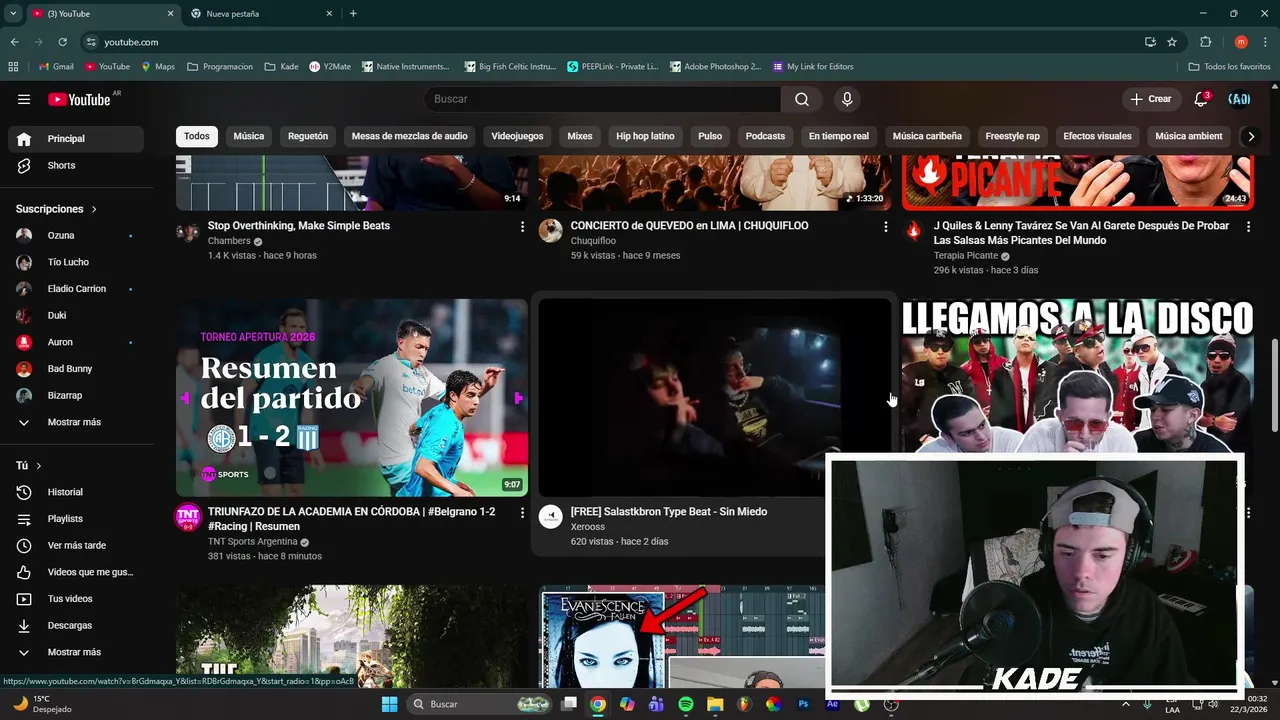Image resolution: width=1280 pixels, height=720 pixels.
Task: Switch to the Nueva pestaña tab
Action: click(260, 14)
